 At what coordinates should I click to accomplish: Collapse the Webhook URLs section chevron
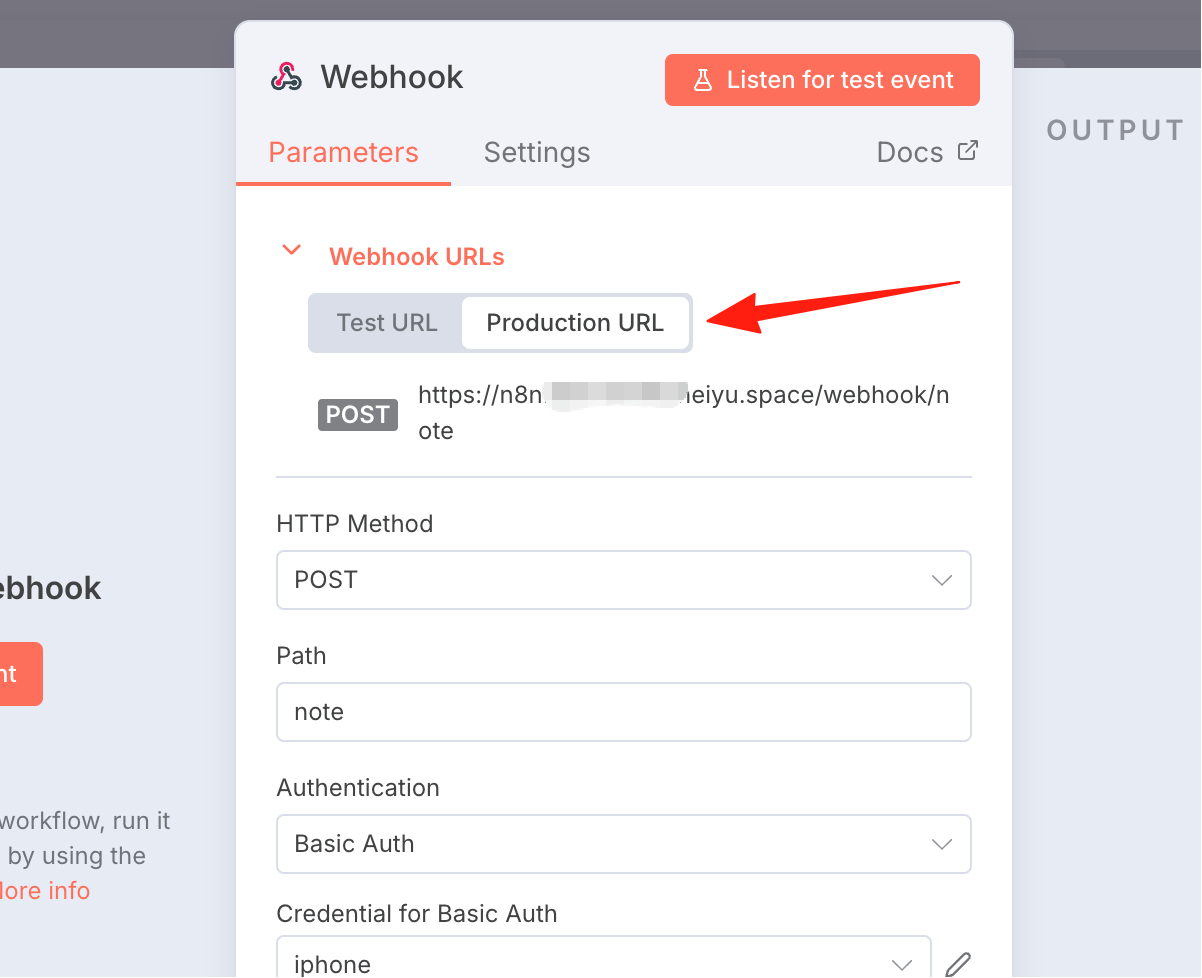tap(291, 250)
